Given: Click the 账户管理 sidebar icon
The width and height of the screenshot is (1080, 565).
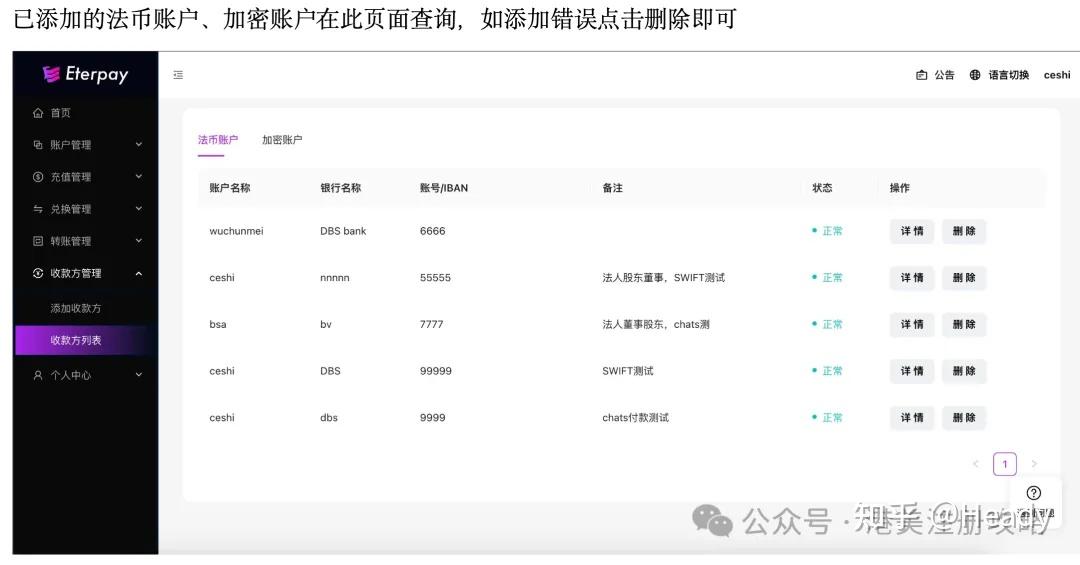Looking at the screenshot, I should pyautogui.click(x=38, y=145).
